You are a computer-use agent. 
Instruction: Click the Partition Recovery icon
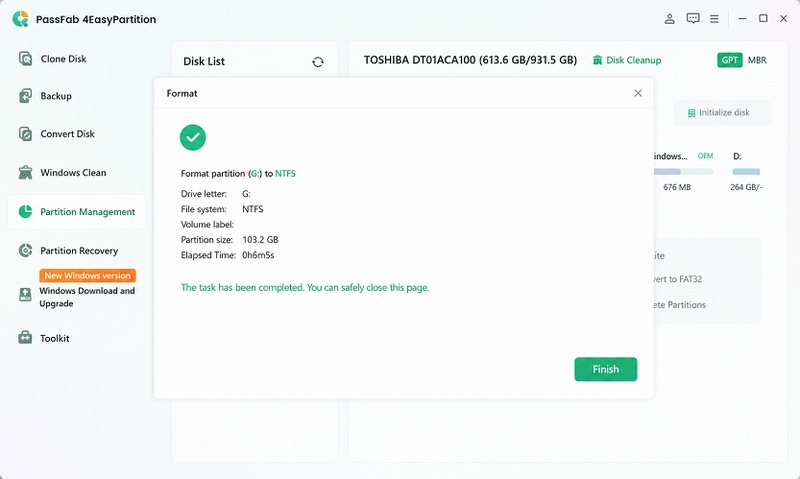pyautogui.click(x=25, y=250)
